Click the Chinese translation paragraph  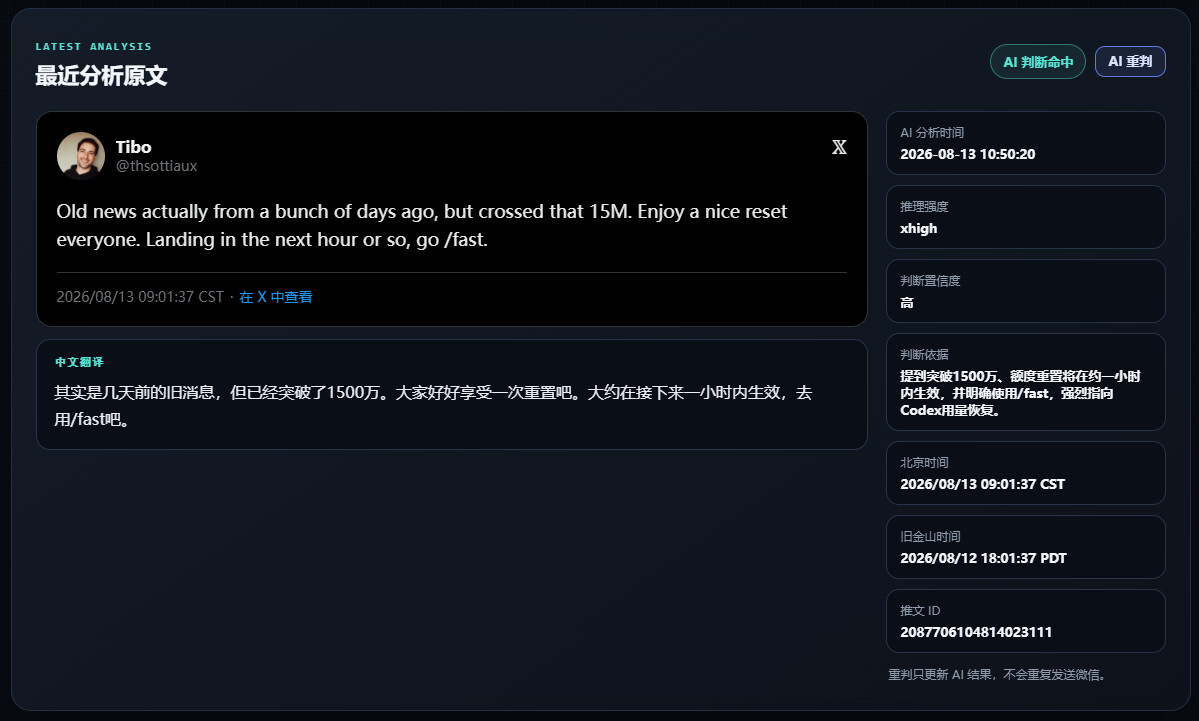coord(433,406)
